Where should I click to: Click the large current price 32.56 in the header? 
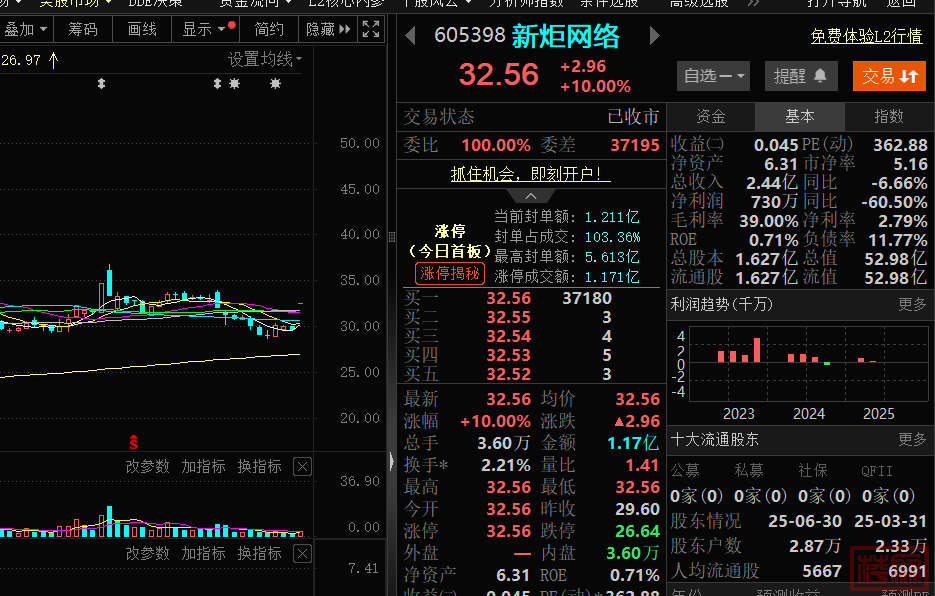pyautogui.click(x=499, y=75)
